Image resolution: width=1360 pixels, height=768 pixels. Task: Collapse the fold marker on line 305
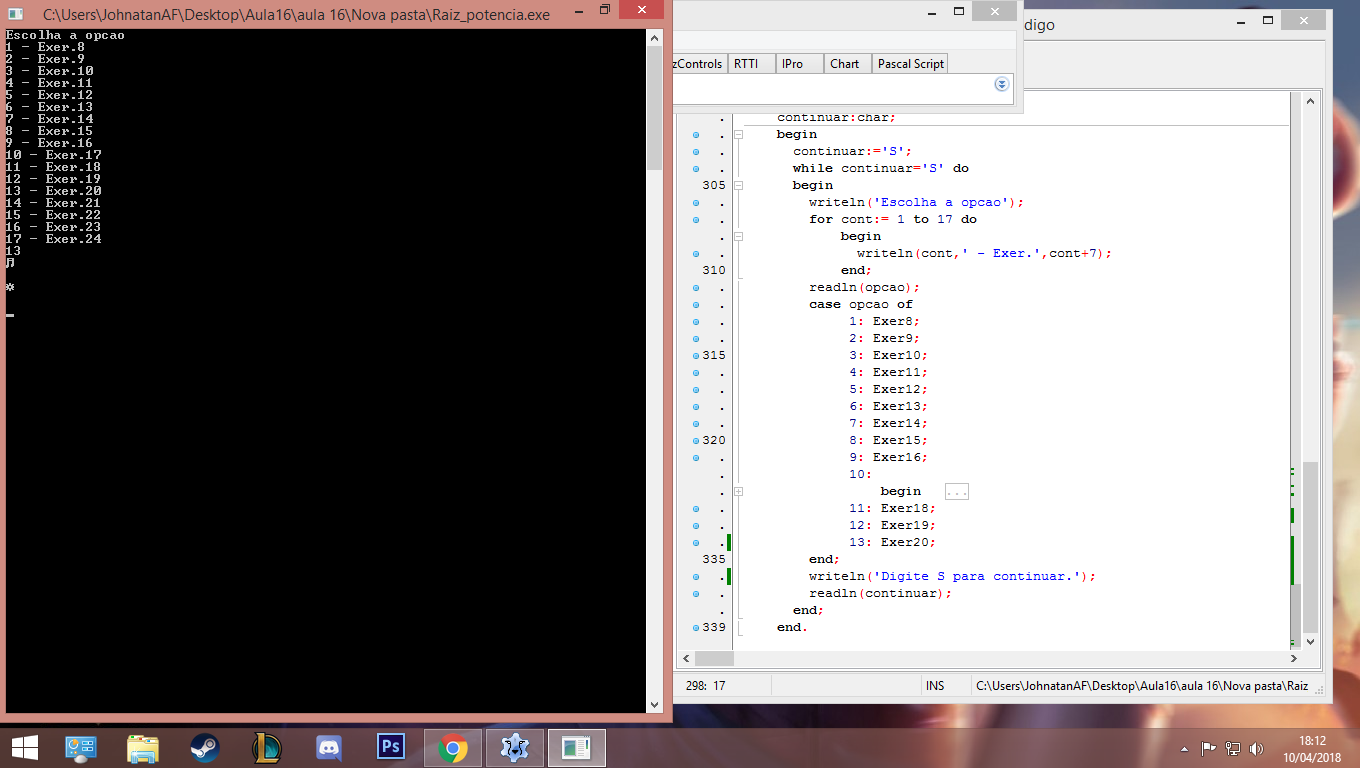pos(739,185)
